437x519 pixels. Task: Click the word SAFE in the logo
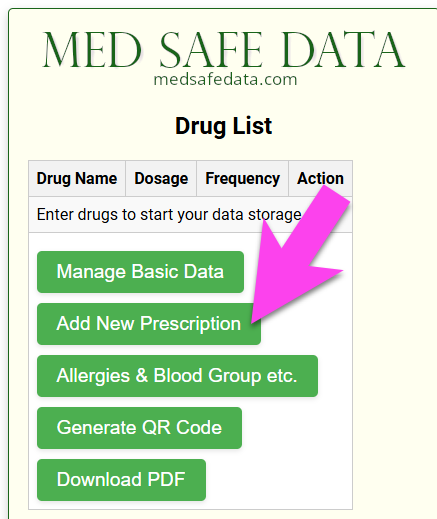pos(211,49)
